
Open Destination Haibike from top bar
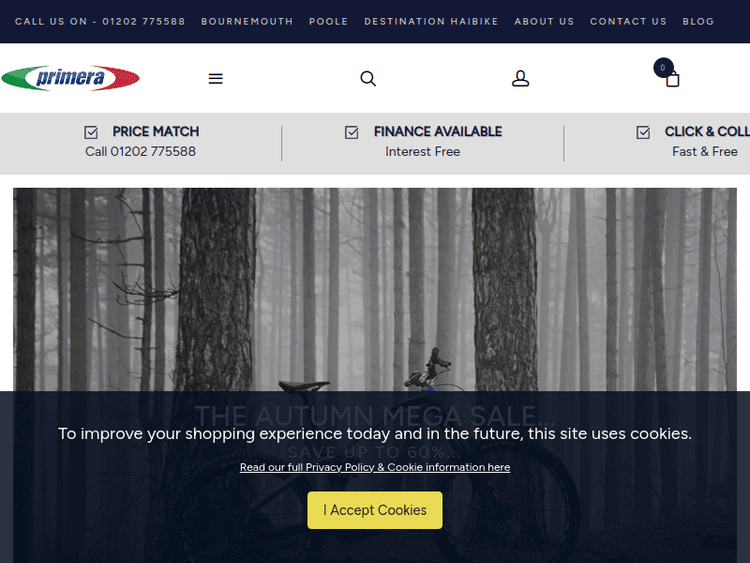coord(431,21)
